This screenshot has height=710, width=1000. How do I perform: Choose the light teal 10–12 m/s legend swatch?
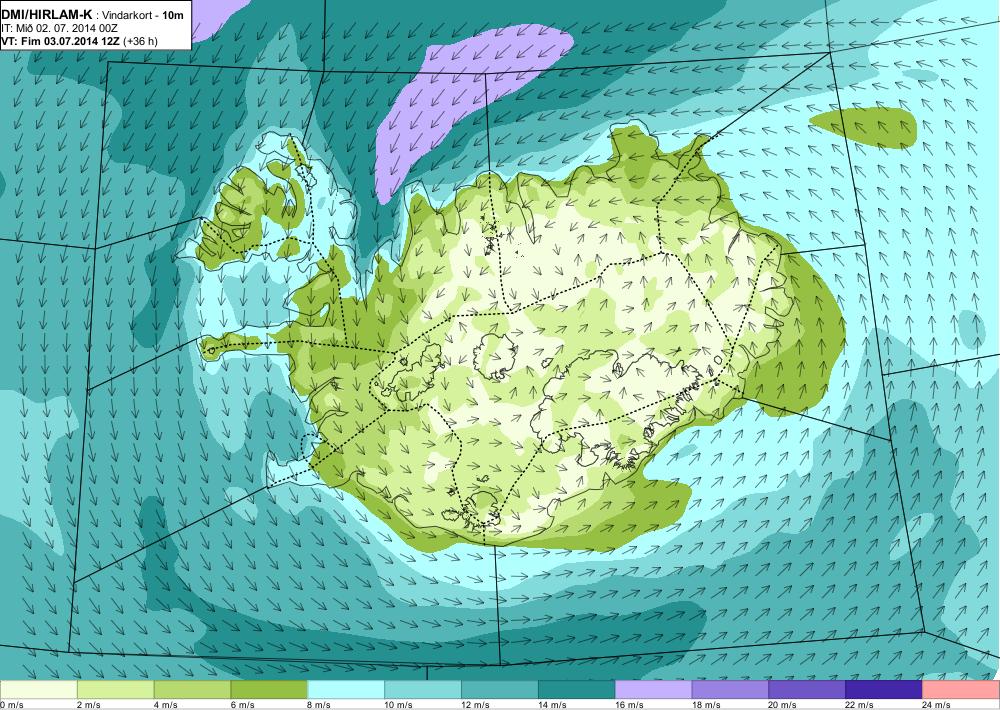[x=423, y=690]
